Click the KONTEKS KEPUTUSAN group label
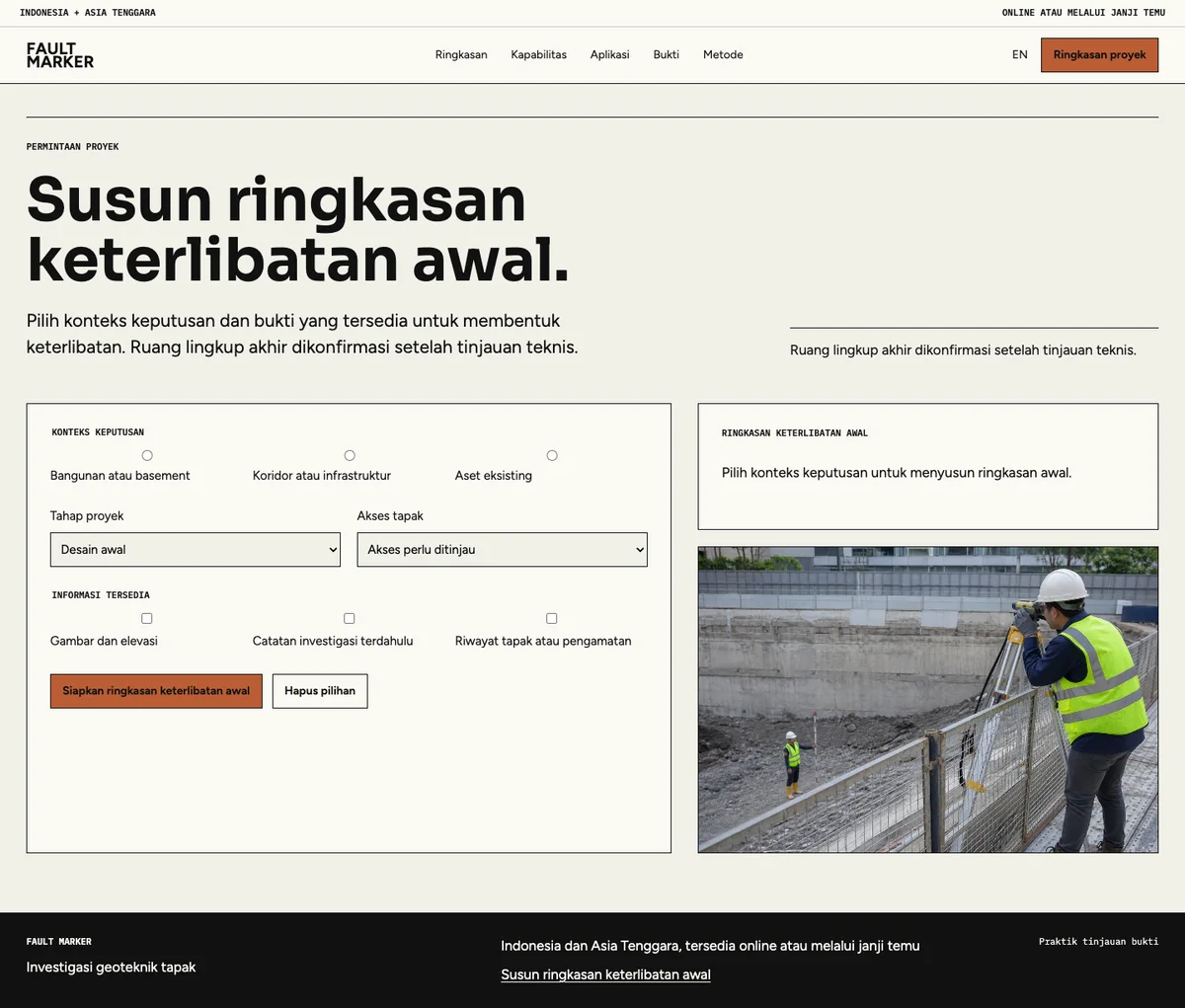This screenshot has width=1185, height=1008. [98, 432]
